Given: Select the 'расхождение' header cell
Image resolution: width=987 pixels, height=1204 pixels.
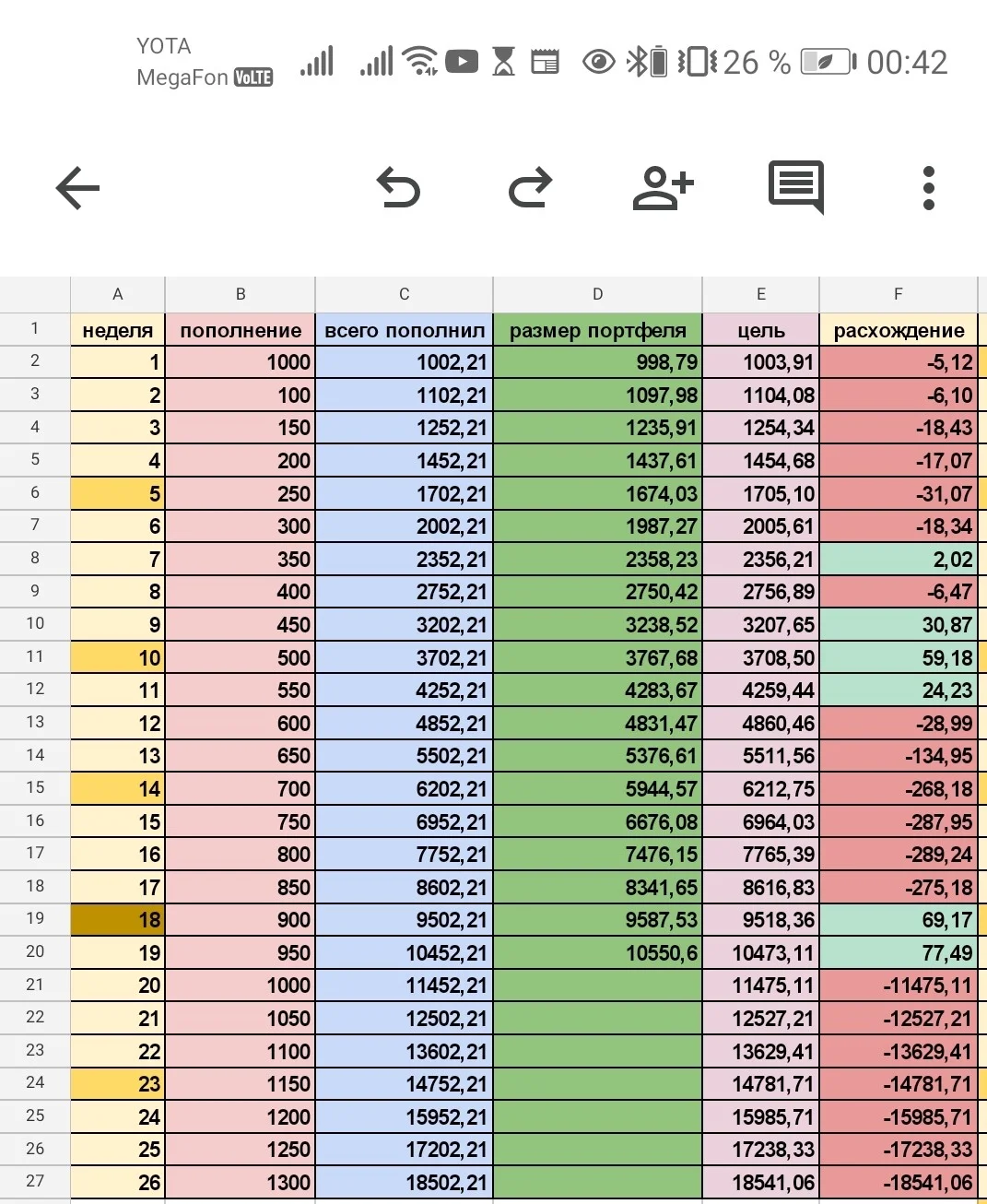Looking at the screenshot, I should coord(899,330).
